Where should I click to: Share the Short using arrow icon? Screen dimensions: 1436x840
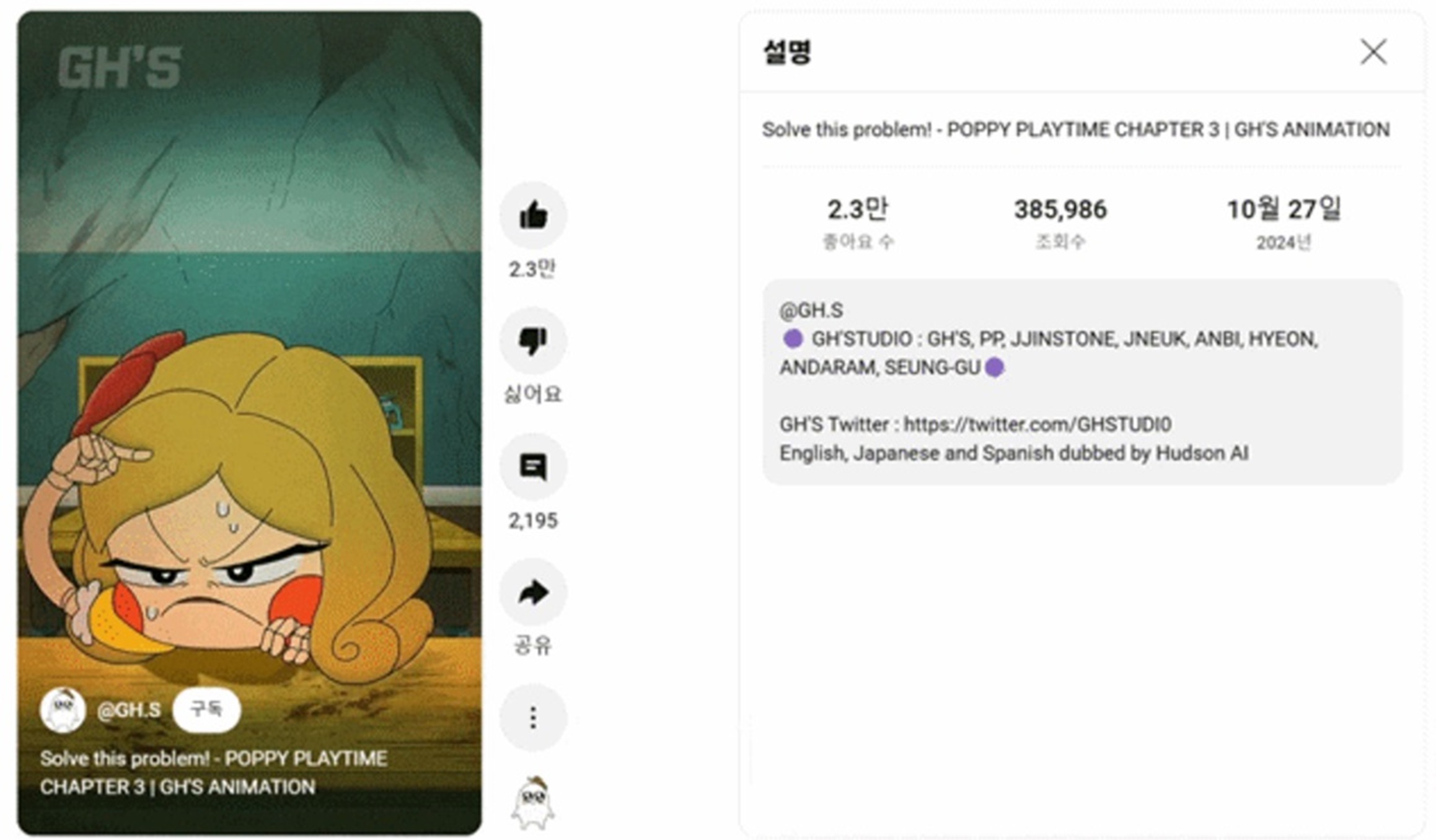pos(532,592)
